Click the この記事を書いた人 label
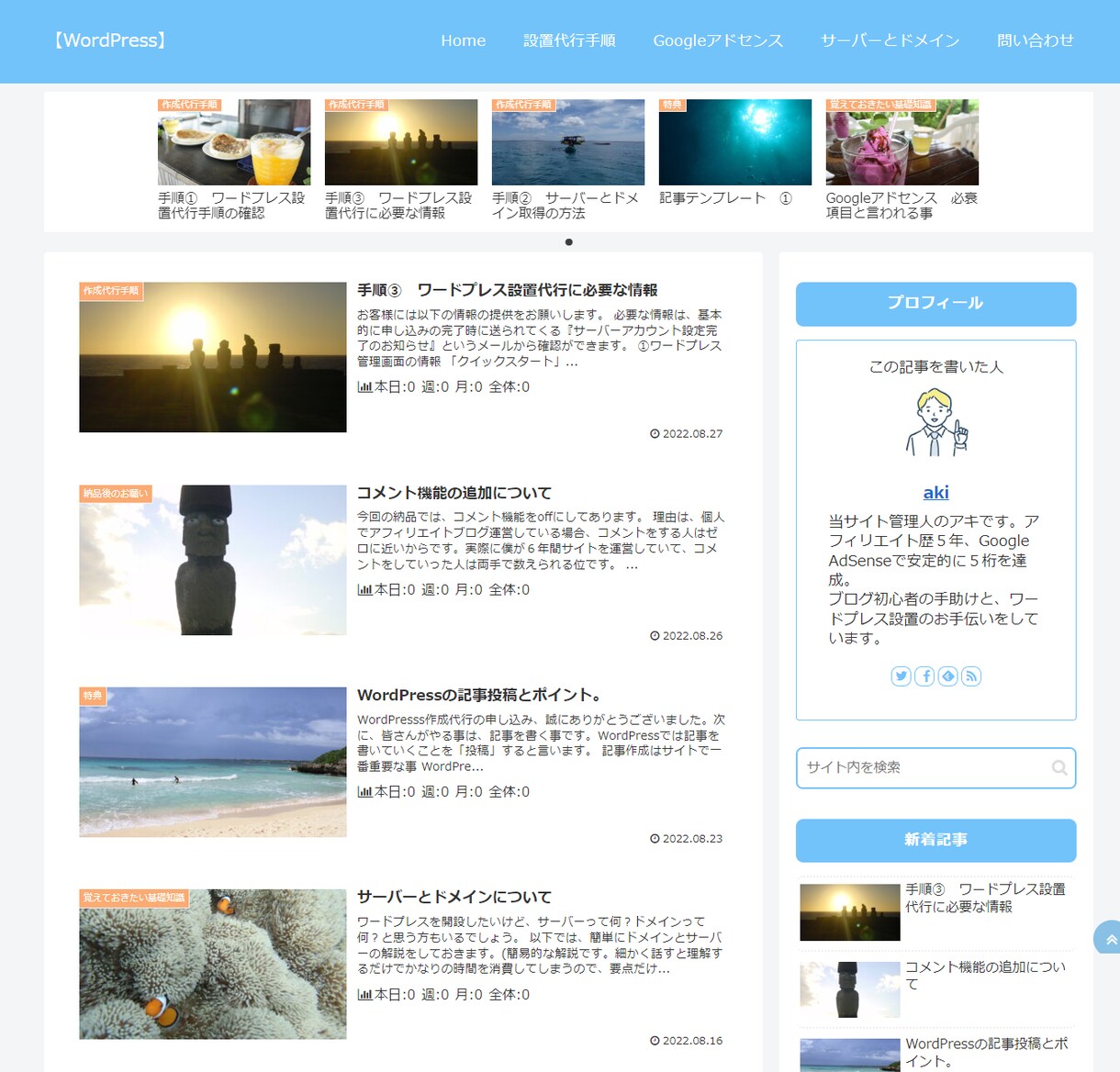Image resolution: width=1120 pixels, height=1072 pixels. [x=935, y=367]
